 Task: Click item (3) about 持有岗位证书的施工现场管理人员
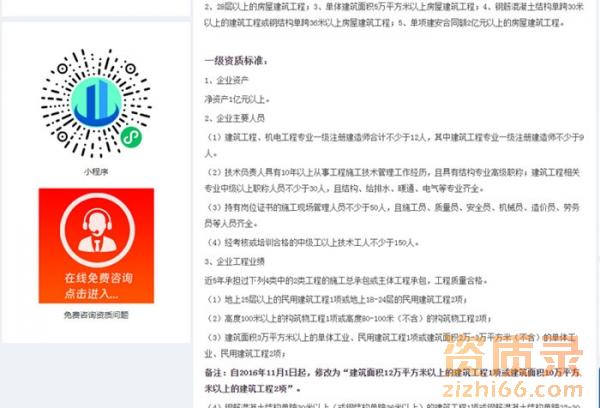point(392,215)
